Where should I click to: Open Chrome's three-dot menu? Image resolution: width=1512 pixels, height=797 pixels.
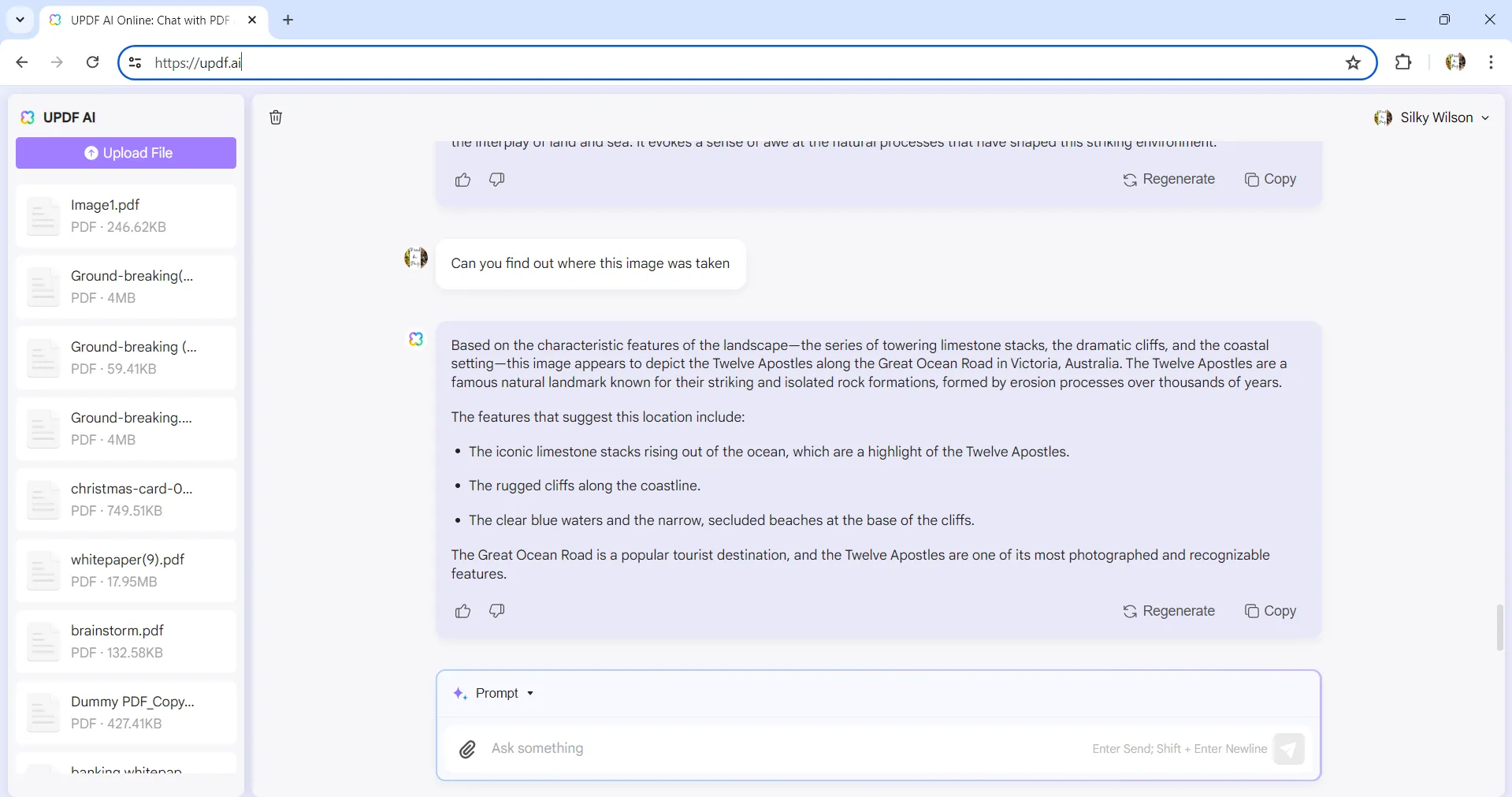pos(1491,62)
